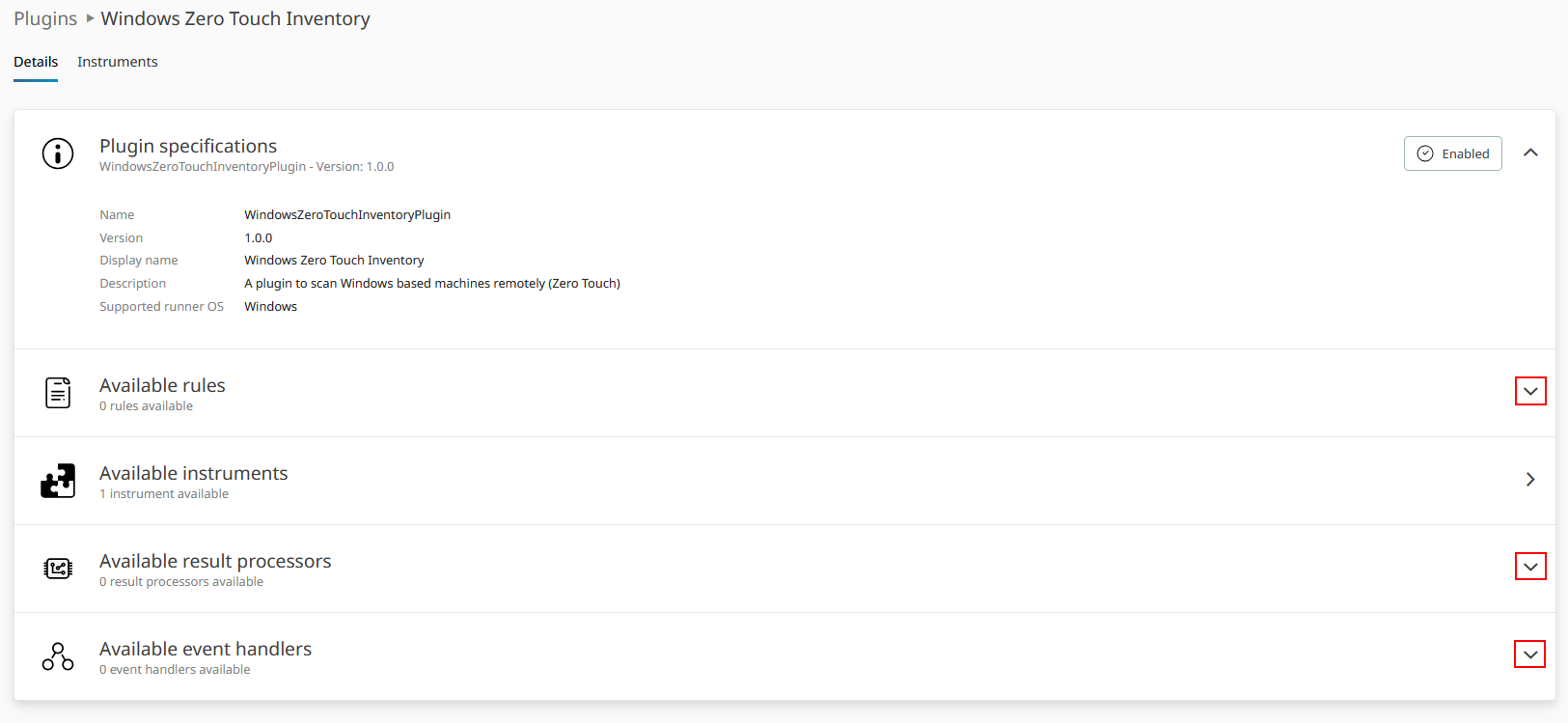1568x723 pixels.
Task: Click the Available instruments heading
Action: pos(194,473)
